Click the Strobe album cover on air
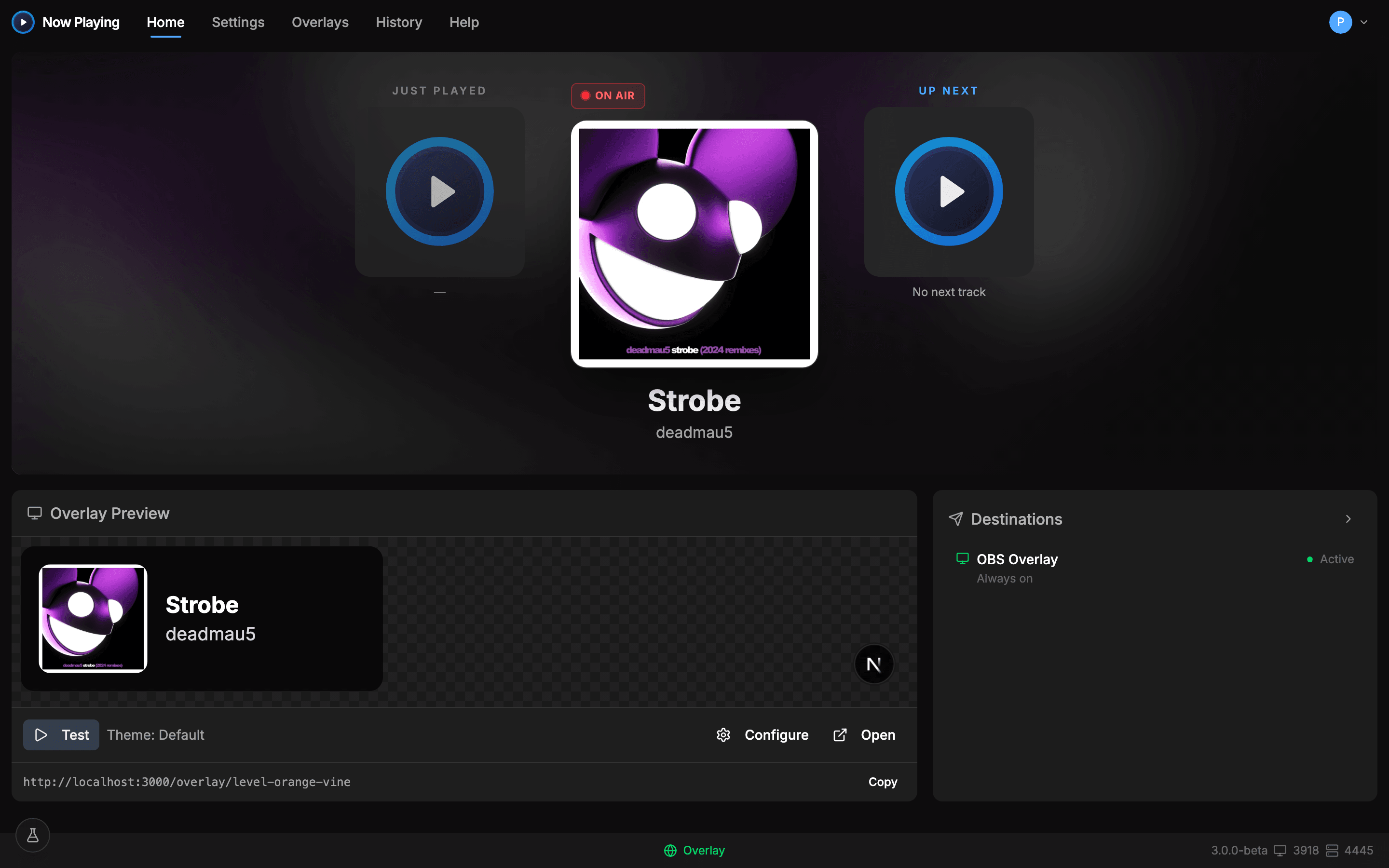Screen dimensions: 1389x868 (694, 244)
